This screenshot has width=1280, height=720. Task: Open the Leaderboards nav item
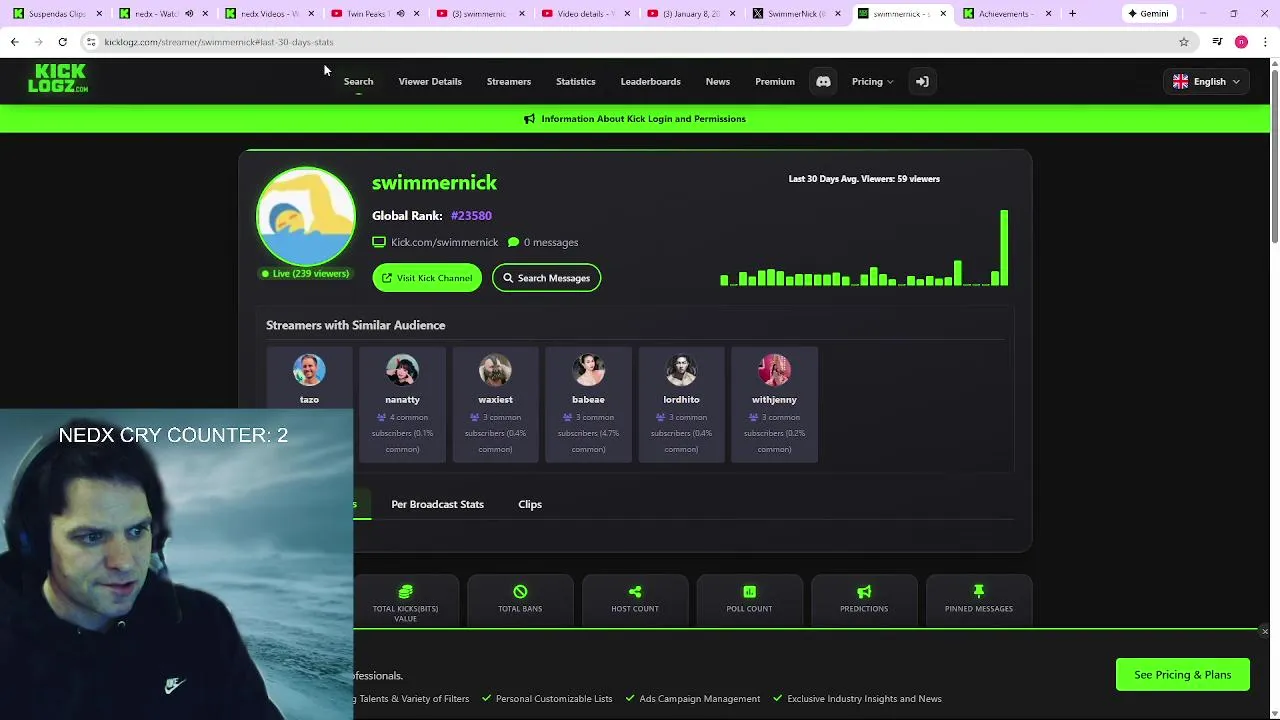tap(650, 82)
